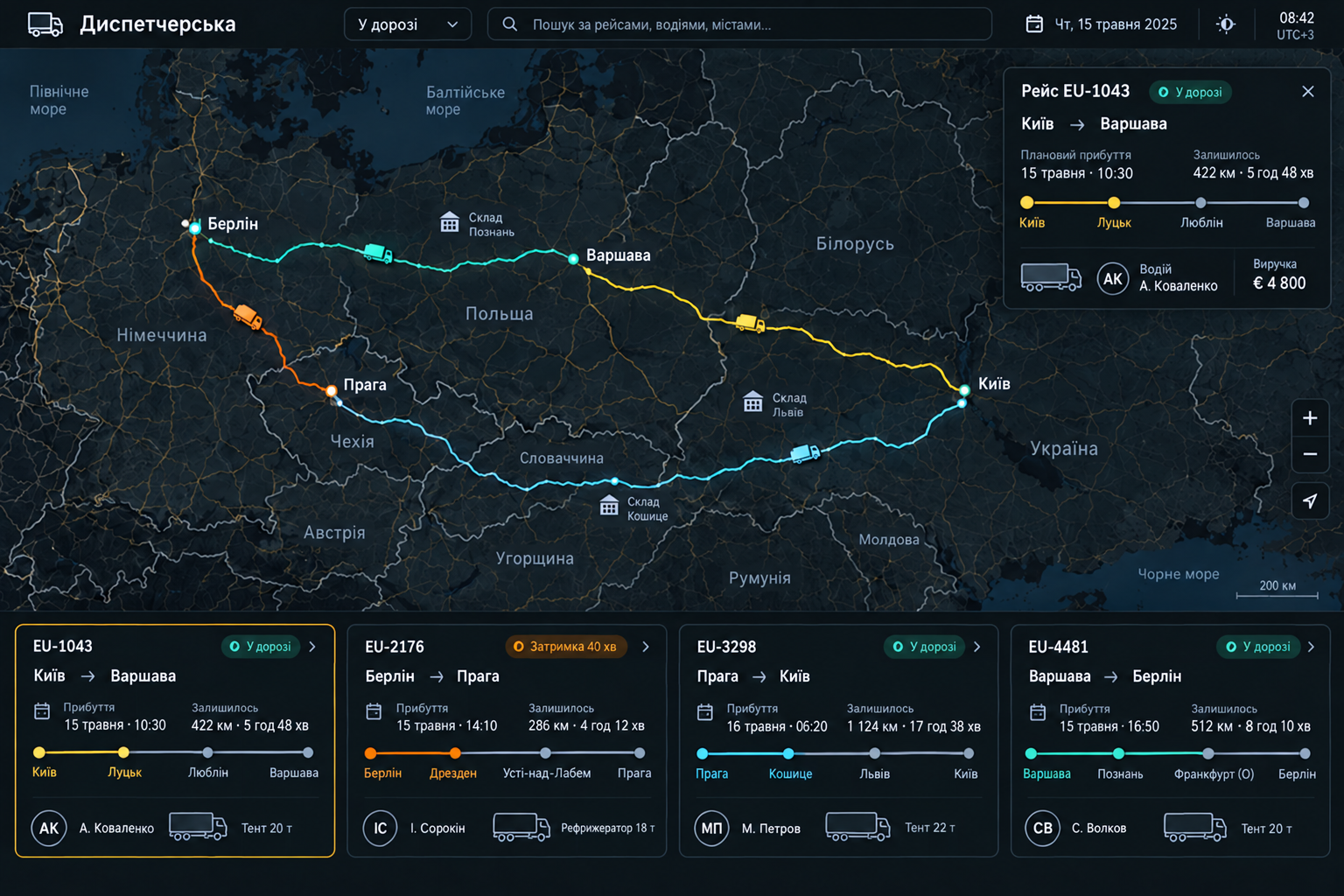Close the Рейс EU-1043 details panel

(1308, 92)
